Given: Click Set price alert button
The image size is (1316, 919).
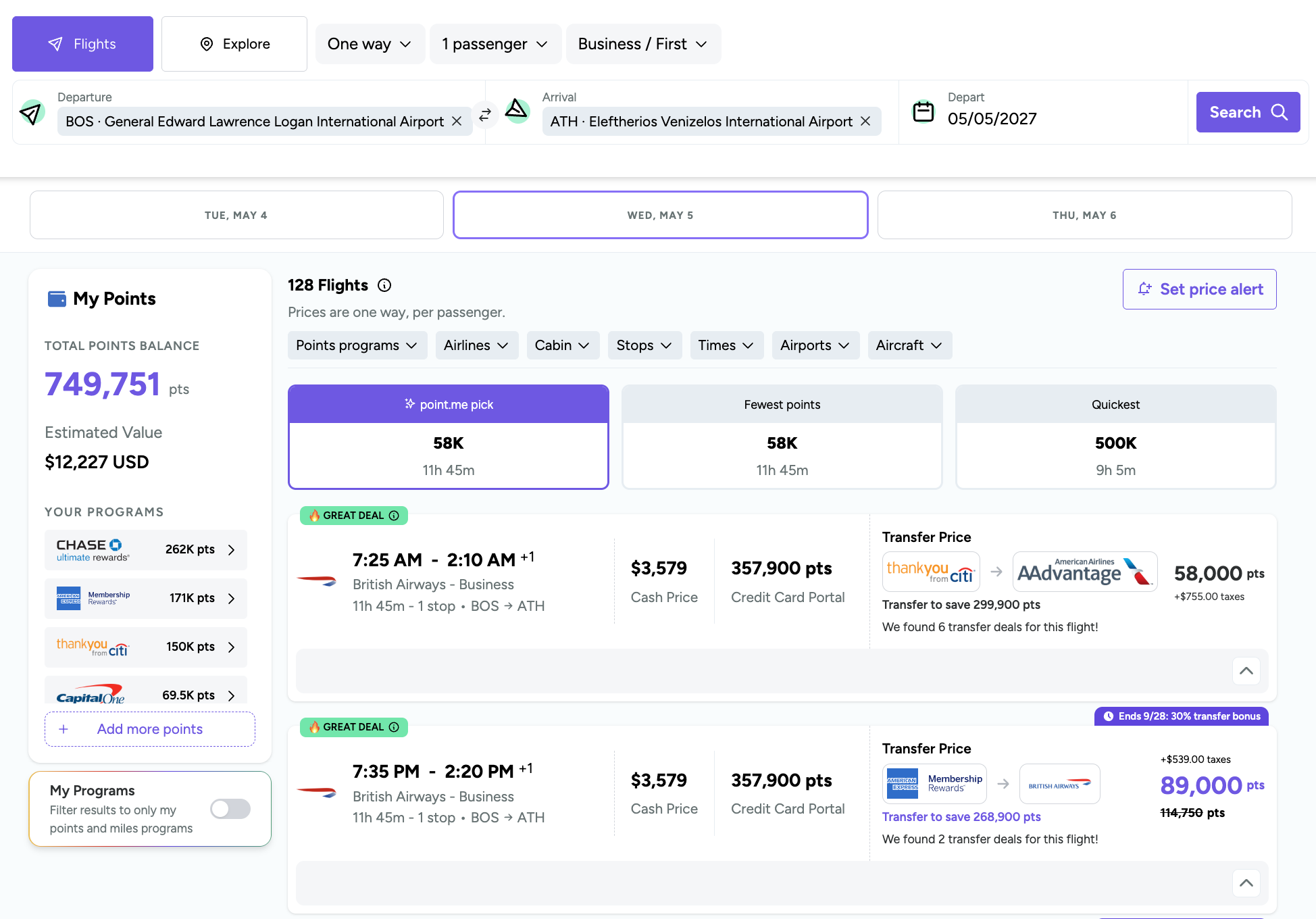Looking at the screenshot, I should [x=1199, y=289].
